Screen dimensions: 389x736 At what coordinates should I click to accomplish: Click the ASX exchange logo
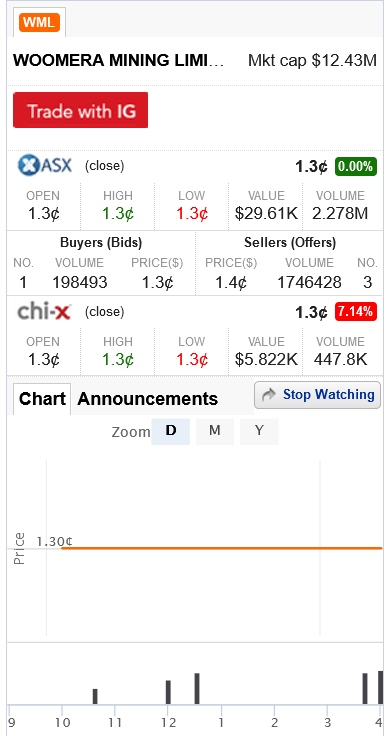click(x=45, y=166)
